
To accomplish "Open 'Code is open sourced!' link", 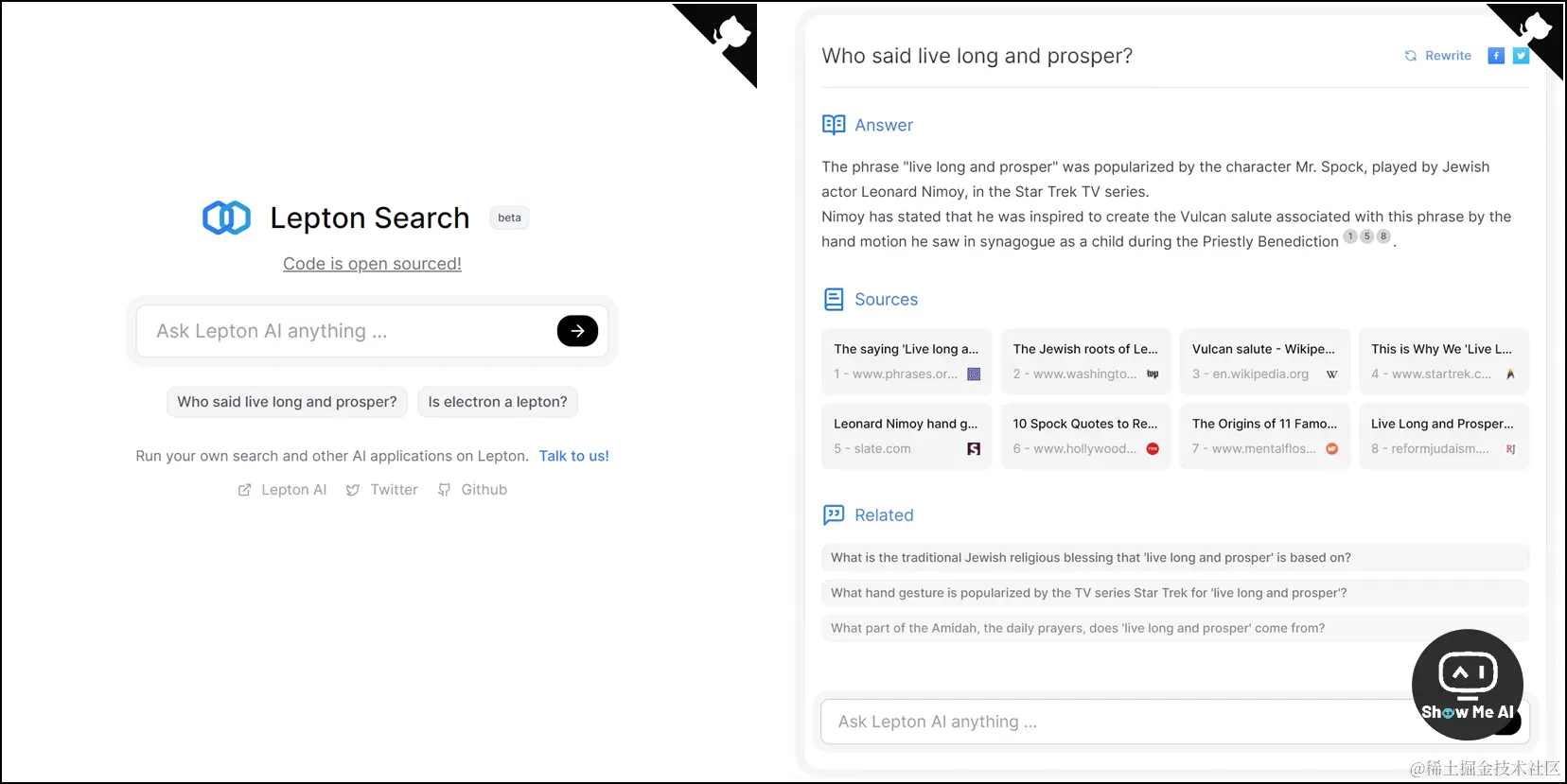I will pos(372,264).
